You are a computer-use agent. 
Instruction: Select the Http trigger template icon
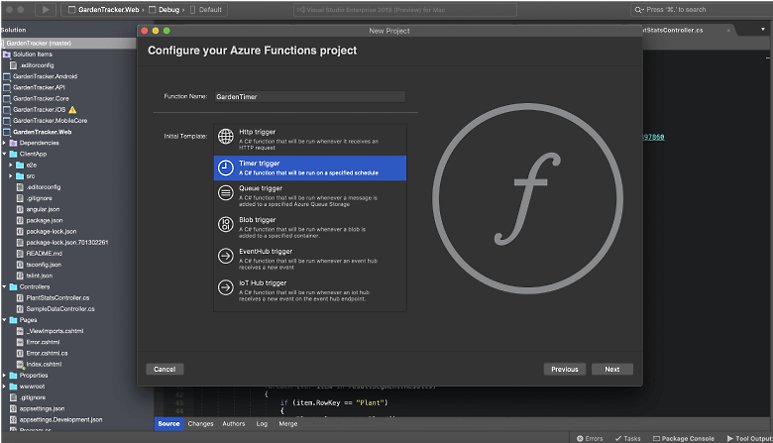(x=226, y=137)
